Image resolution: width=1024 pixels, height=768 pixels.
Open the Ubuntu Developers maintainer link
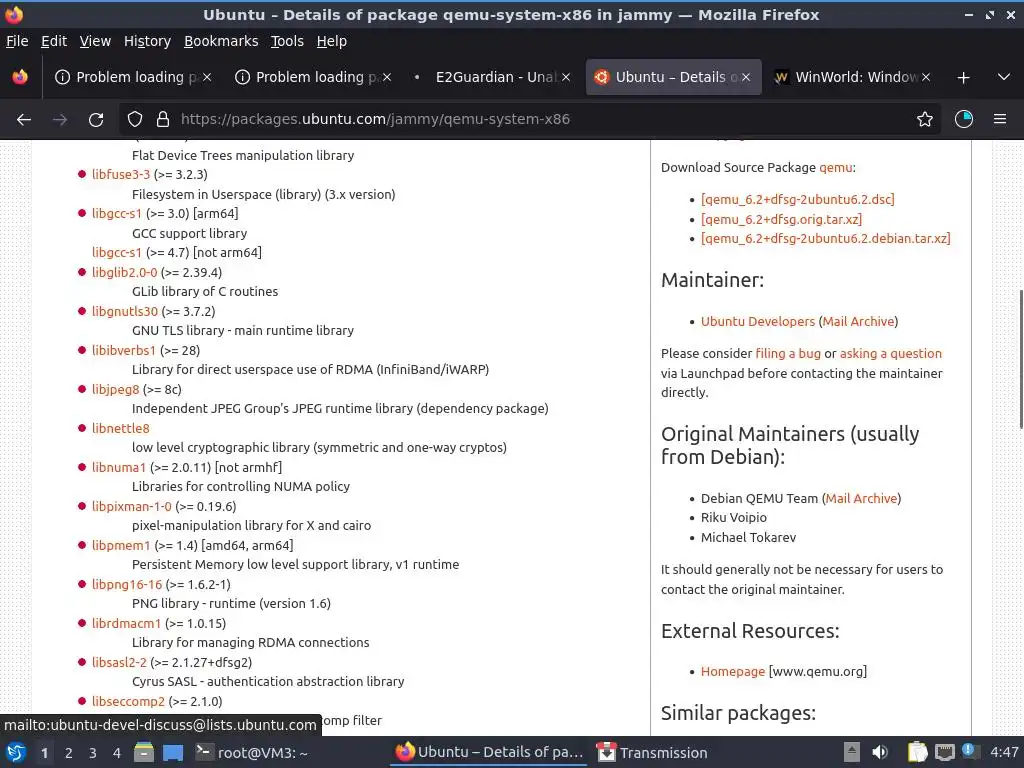pyautogui.click(x=758, y=321)
